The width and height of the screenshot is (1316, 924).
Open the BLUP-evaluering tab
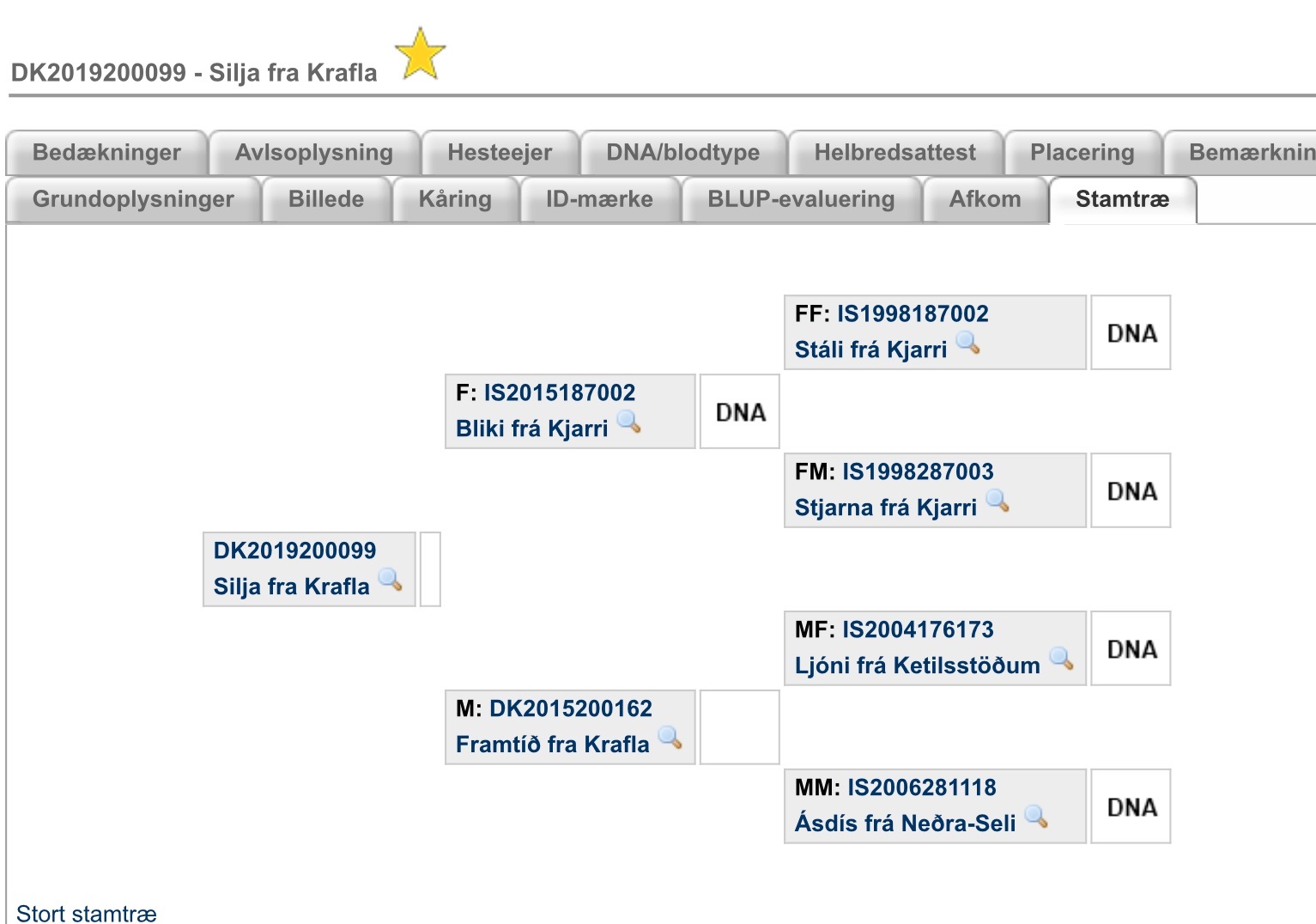[x=801, y=199]
